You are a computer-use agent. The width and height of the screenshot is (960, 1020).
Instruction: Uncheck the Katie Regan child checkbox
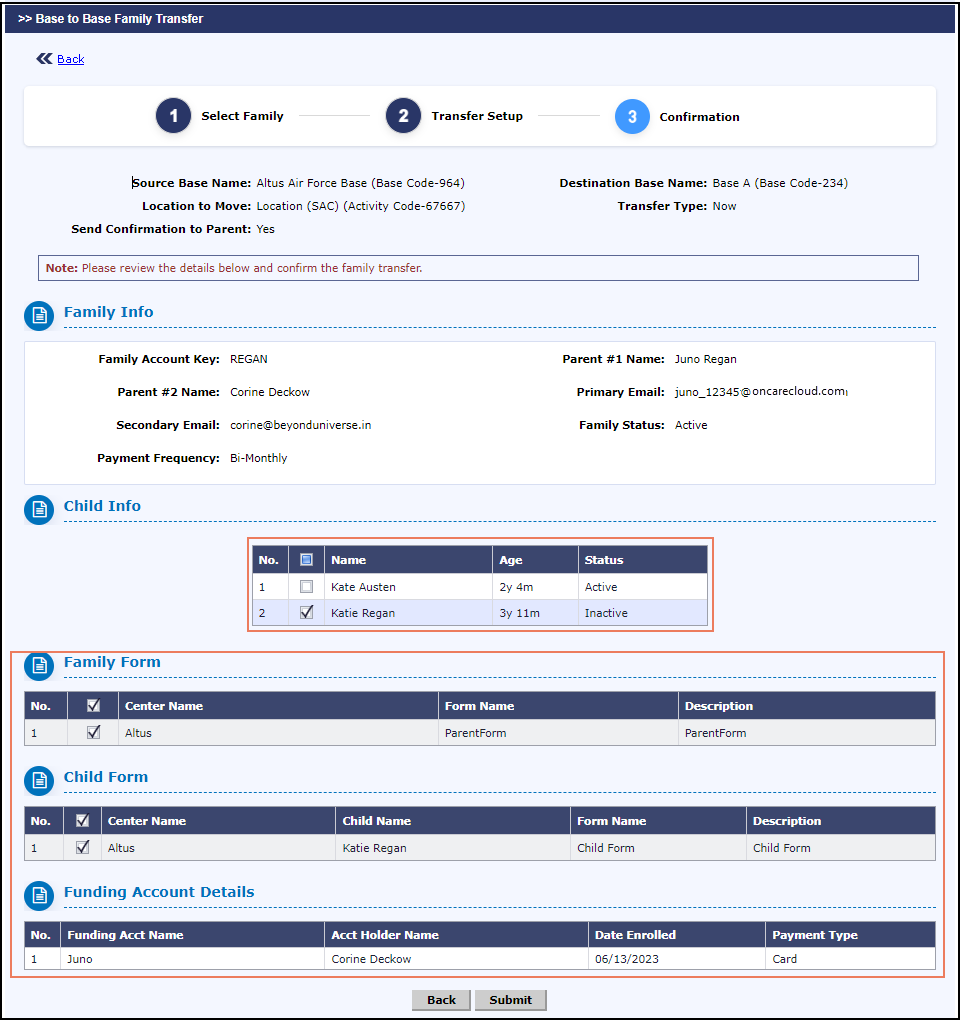[306, 612]
